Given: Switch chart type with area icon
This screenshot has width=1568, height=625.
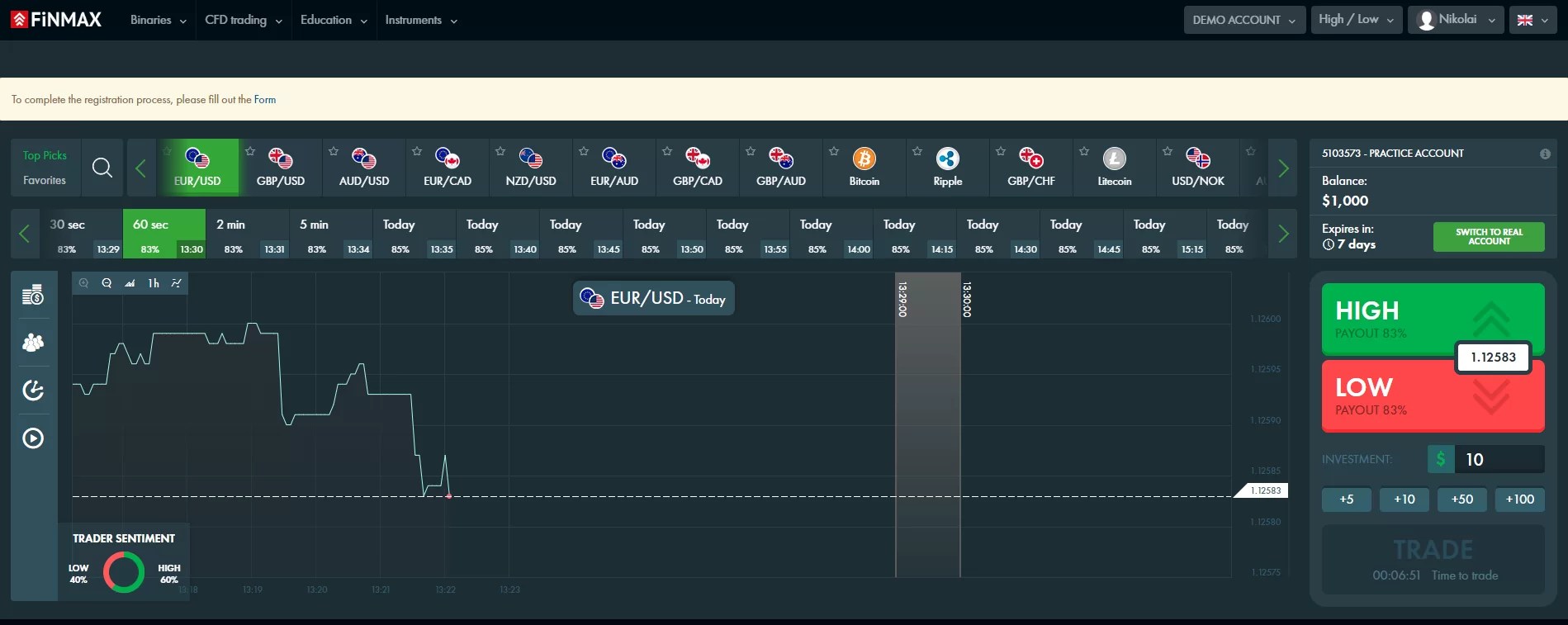Looking at the screenshot, I should point(130,283).
